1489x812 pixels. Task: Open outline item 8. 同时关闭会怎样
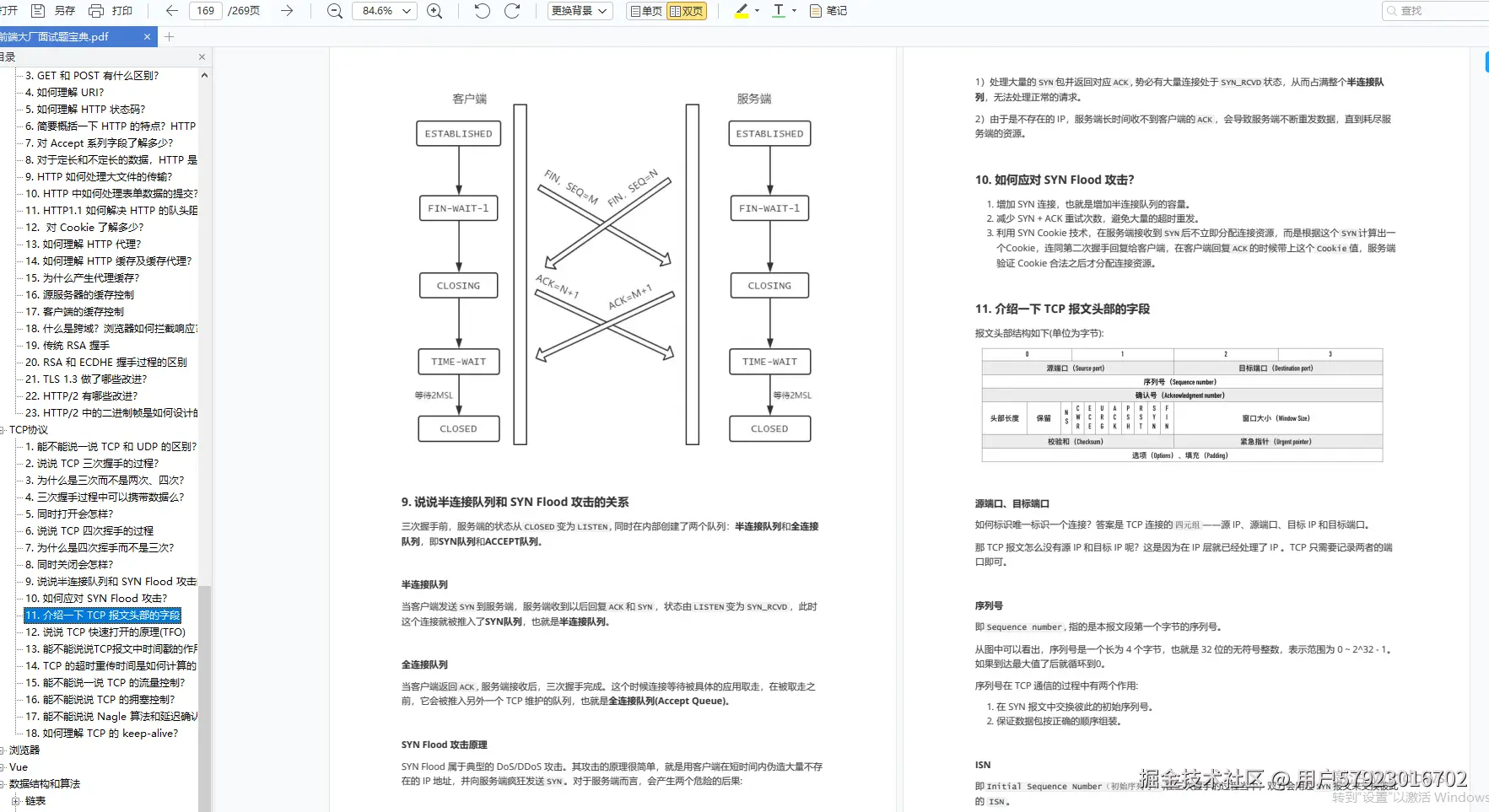[x=69, y=565]
